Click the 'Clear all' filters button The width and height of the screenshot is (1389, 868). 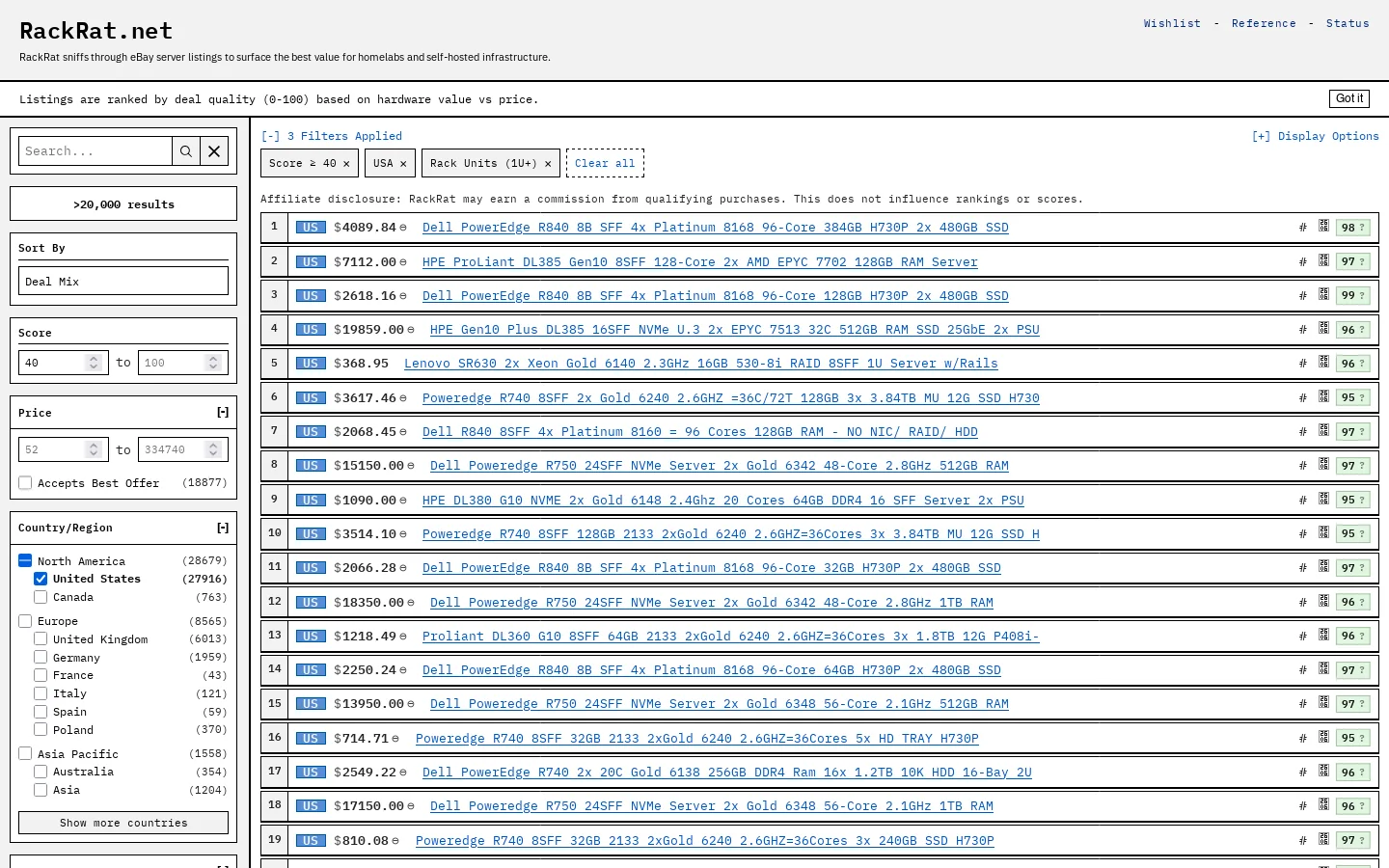pyautogui.click(x=605, y=163)
